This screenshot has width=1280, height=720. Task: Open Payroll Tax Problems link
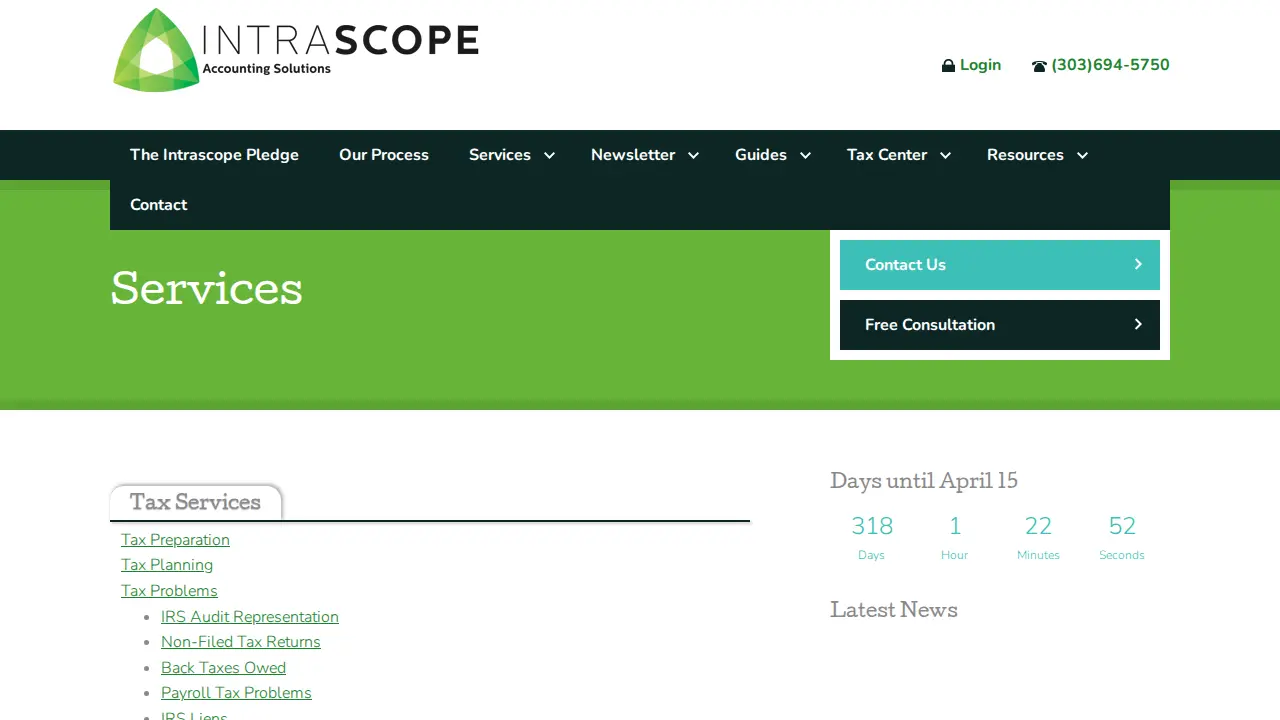[x=236, y=693]
